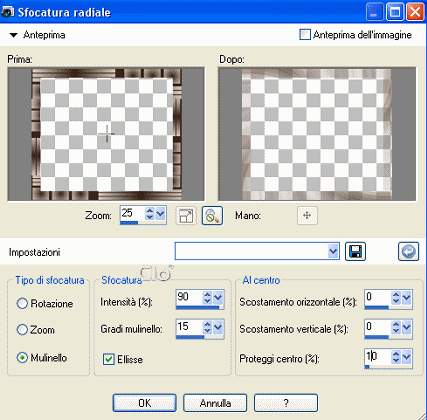Increase the Intensità value with up arrow
Viewport: 427px width, 420px height.
pos(207,294)
